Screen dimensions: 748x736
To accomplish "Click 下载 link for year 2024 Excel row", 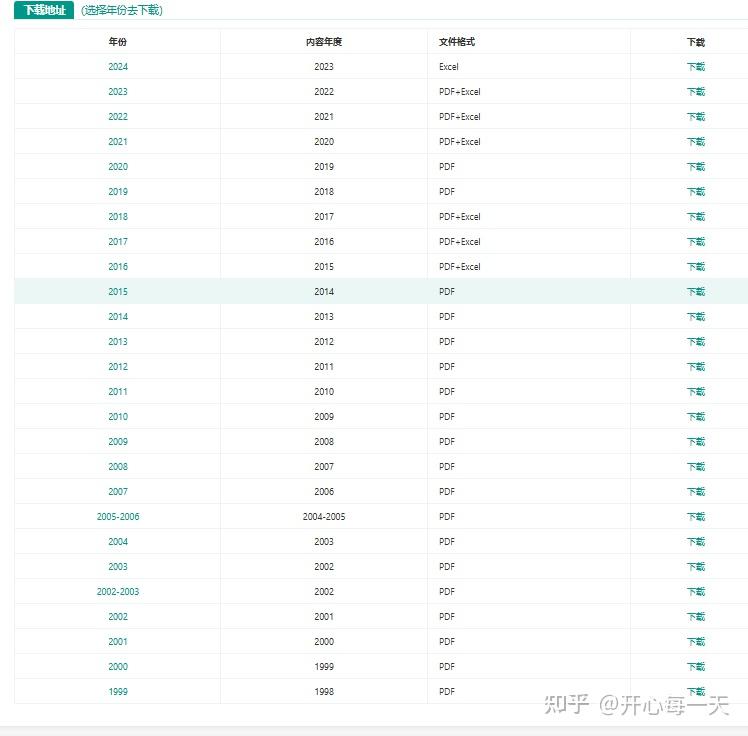I will pyautogui.click(x=696, y=67).
